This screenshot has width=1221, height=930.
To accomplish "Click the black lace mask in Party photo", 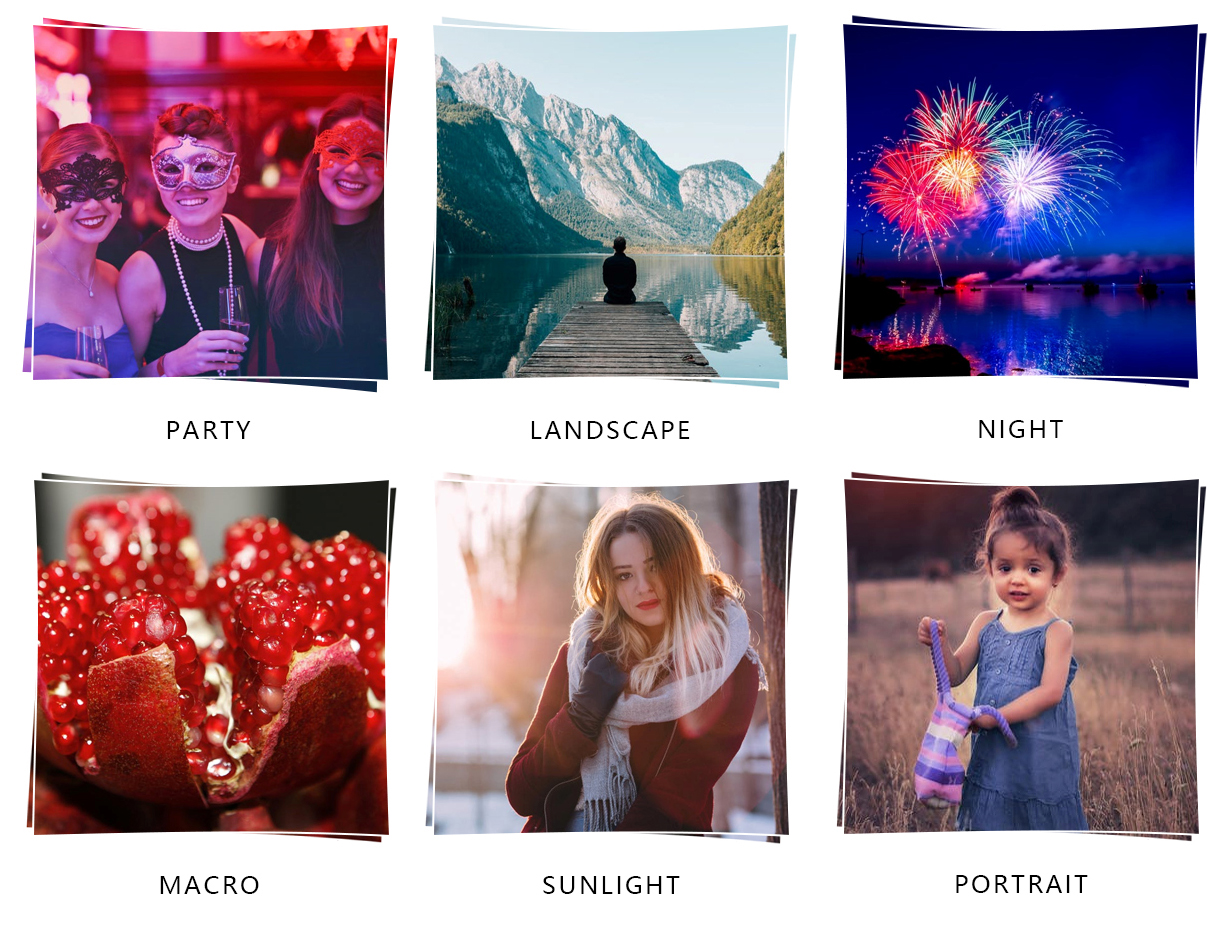I will (82, 182).
